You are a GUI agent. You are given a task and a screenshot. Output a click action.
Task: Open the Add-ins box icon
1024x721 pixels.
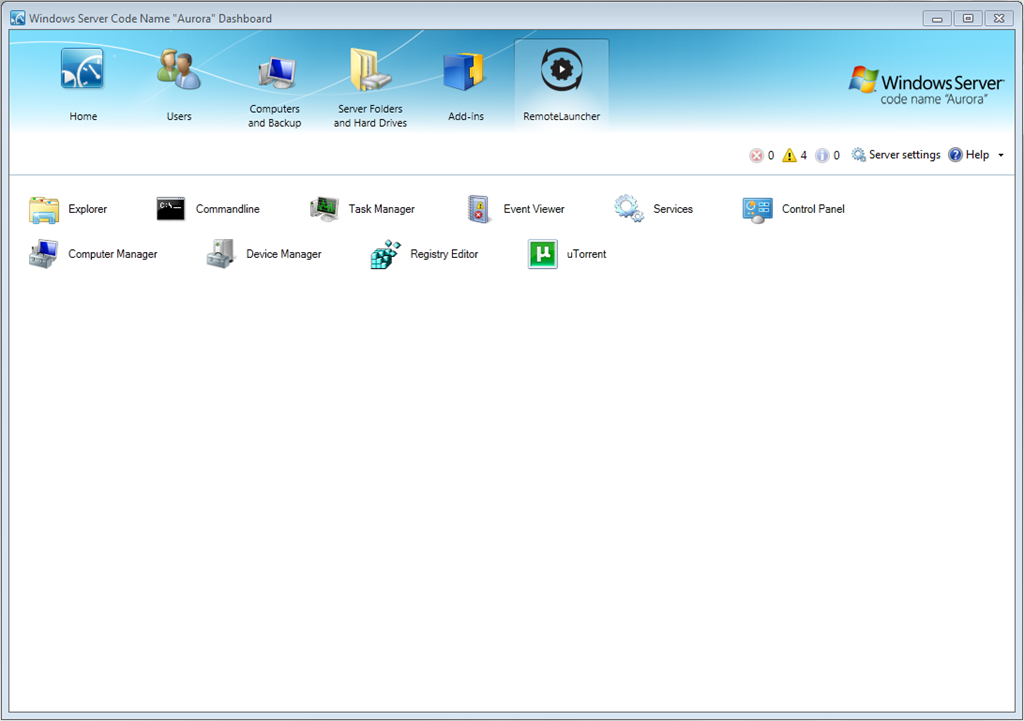click(x=463, y=71)
